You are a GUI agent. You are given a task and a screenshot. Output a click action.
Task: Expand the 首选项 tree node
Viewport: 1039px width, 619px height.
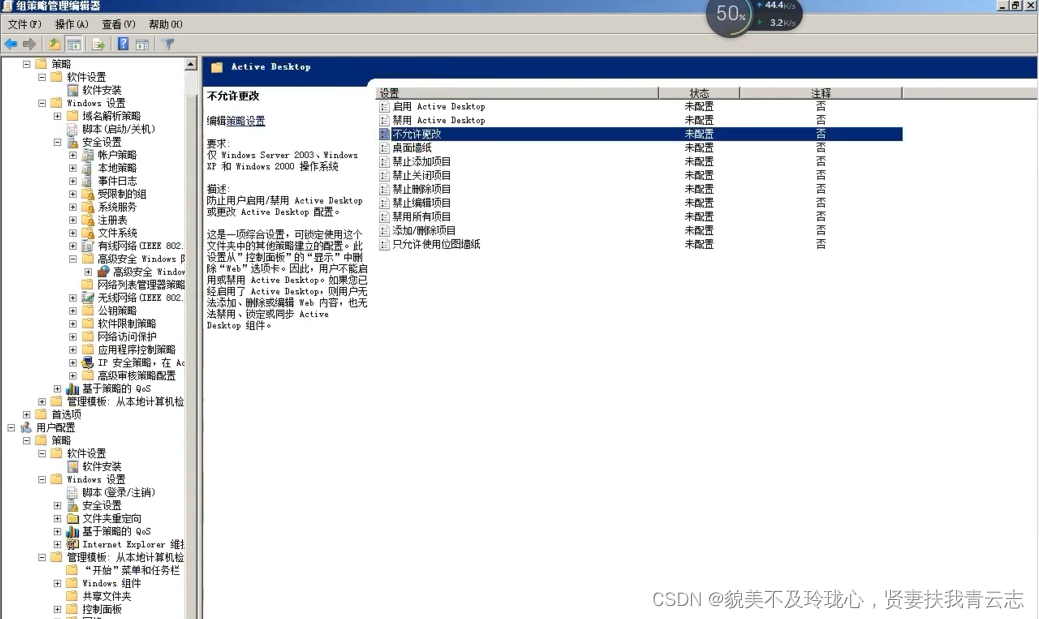(x=27, y=415)
